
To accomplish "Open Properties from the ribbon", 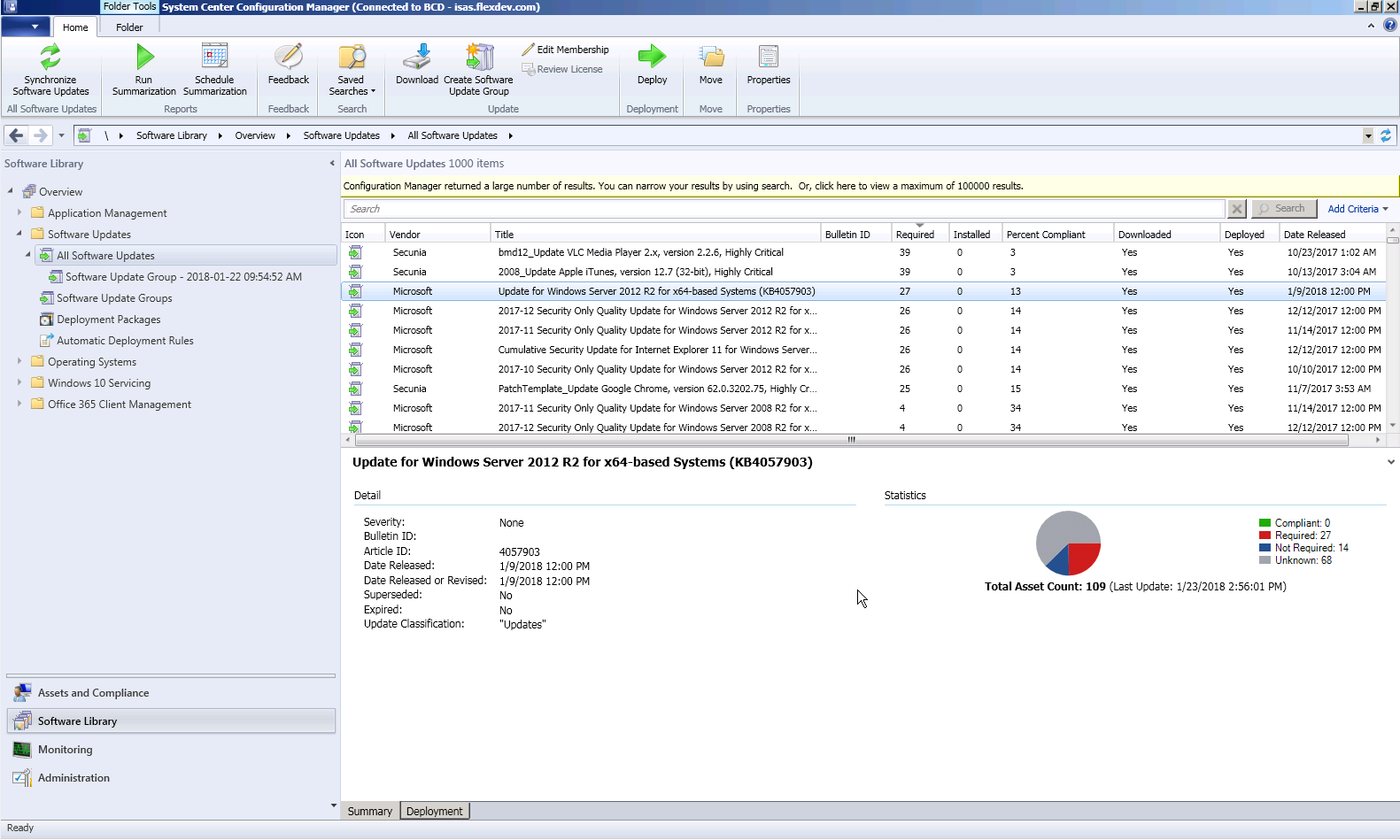I will tap(768, 58).
